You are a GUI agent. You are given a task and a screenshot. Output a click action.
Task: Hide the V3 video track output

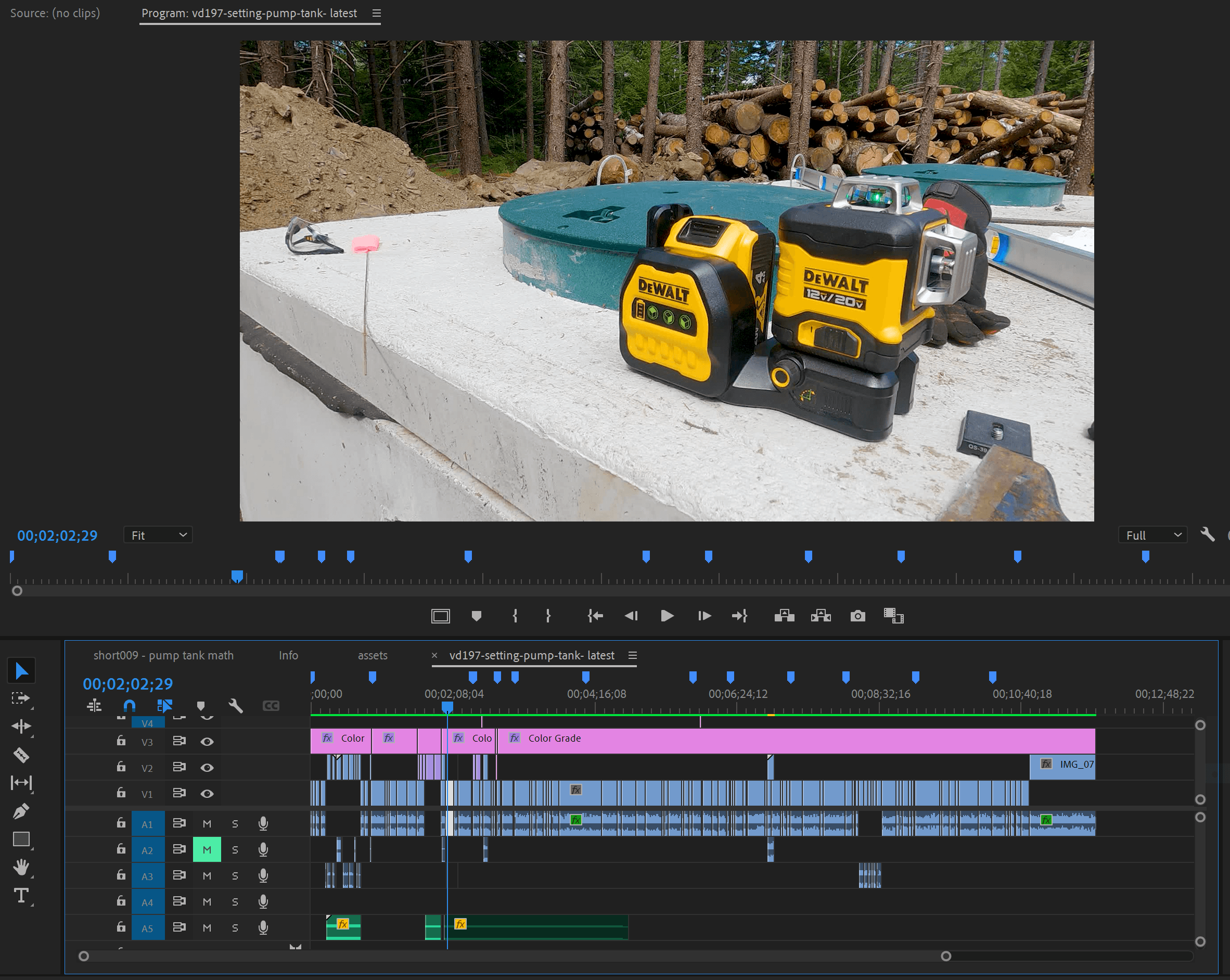207,742
